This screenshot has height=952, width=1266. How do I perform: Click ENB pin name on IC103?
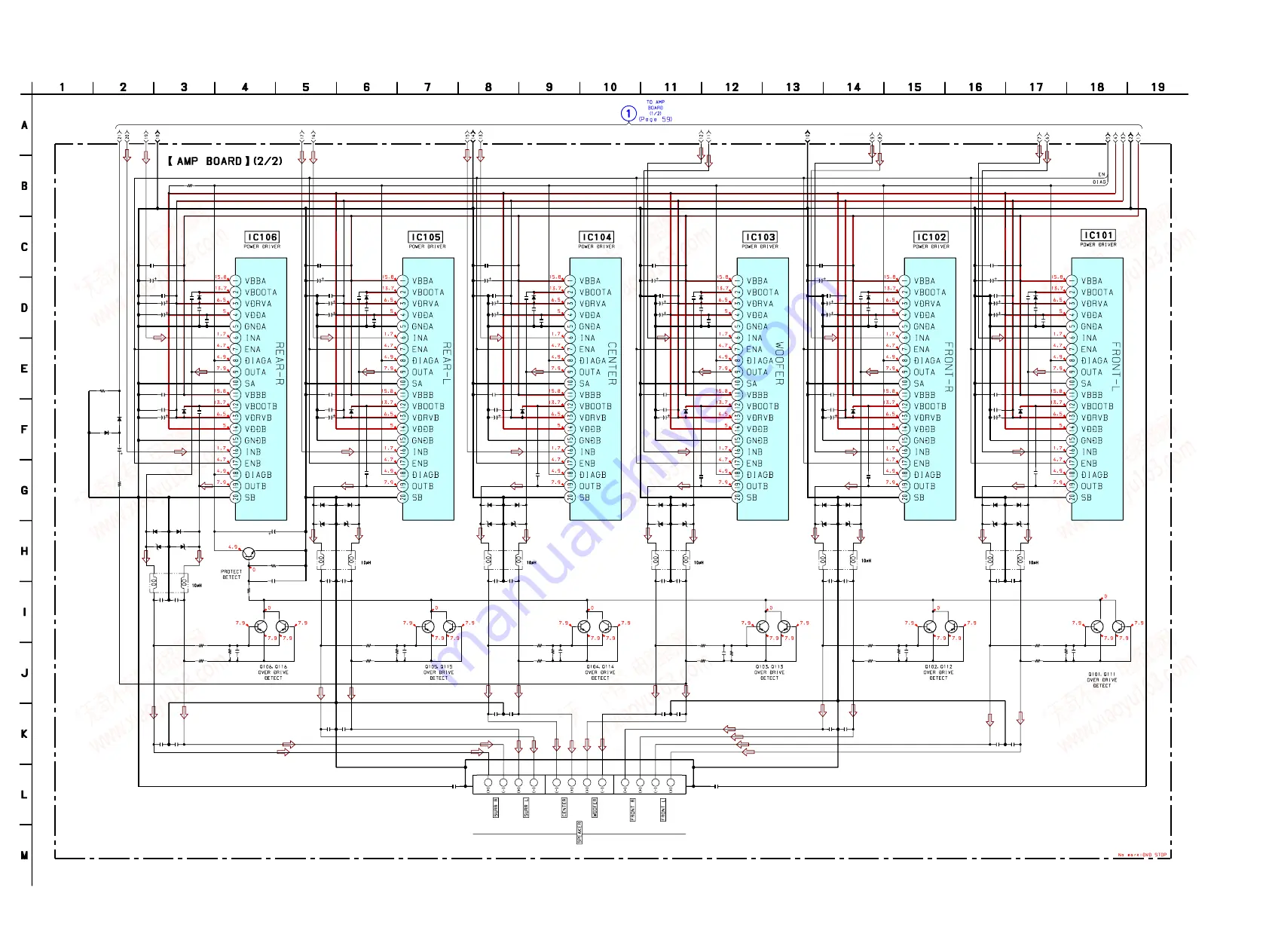pyautogui.click(x=754, y=464)
